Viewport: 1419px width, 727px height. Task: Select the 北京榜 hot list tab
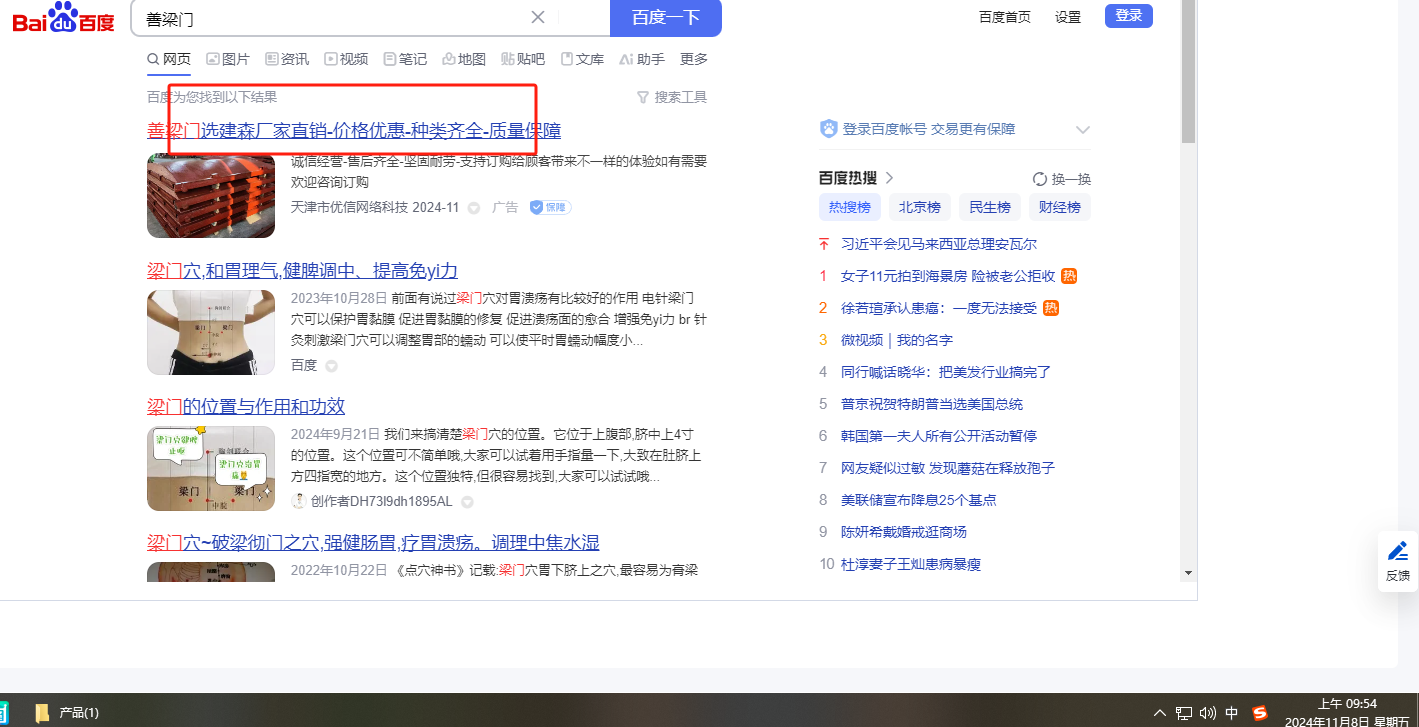[x=919, y=207]
